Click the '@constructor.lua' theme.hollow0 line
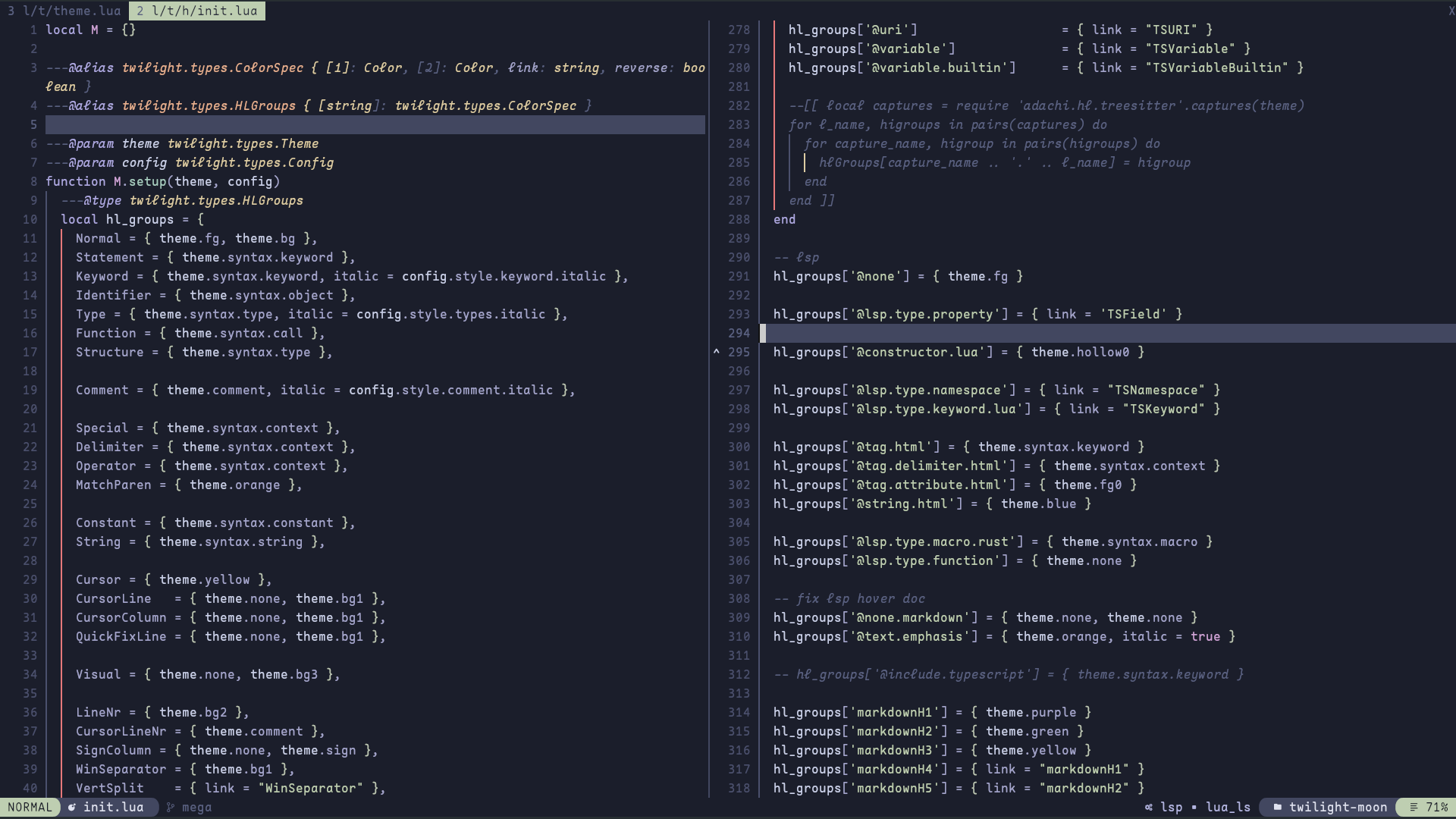Screen dimensions: 1456x819 coord(959,352)
